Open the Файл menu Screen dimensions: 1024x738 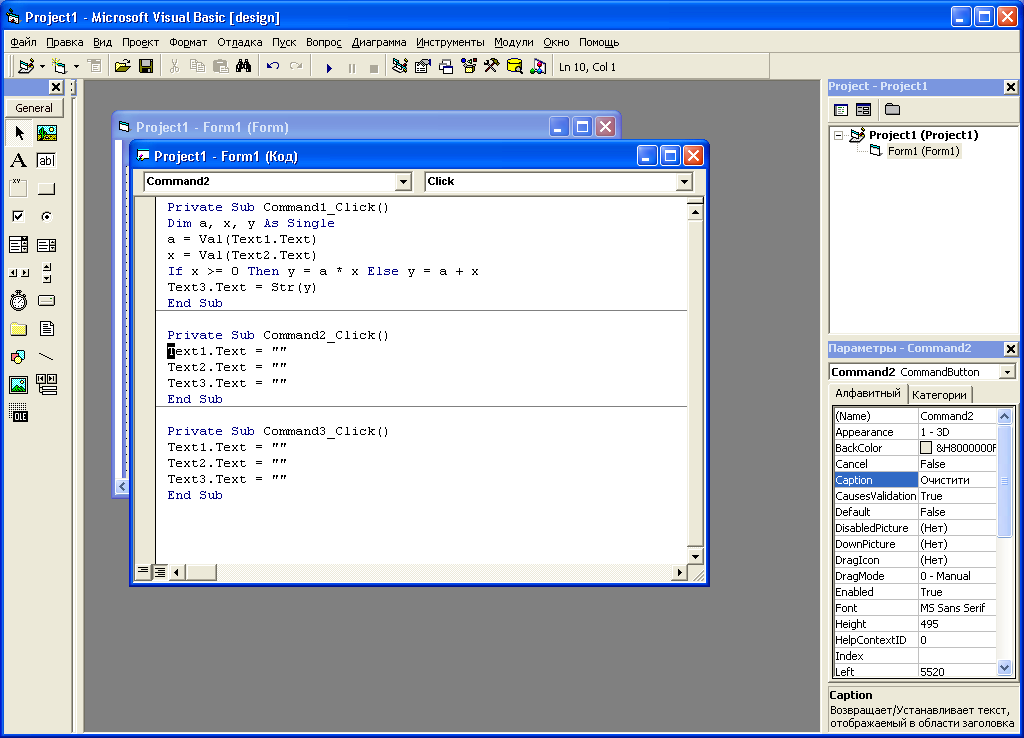[x=24, y=42]
